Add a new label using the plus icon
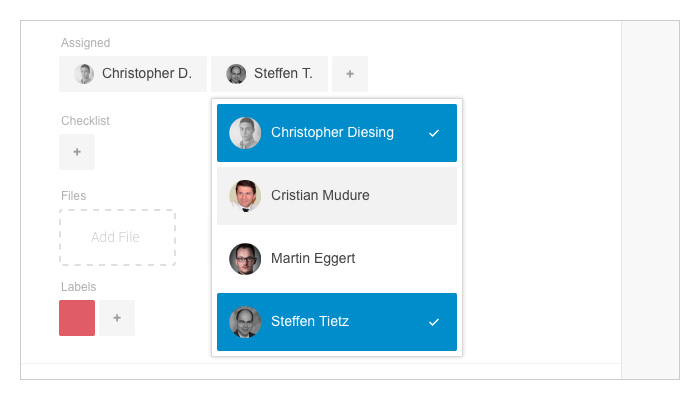 (x=117, y=318)
